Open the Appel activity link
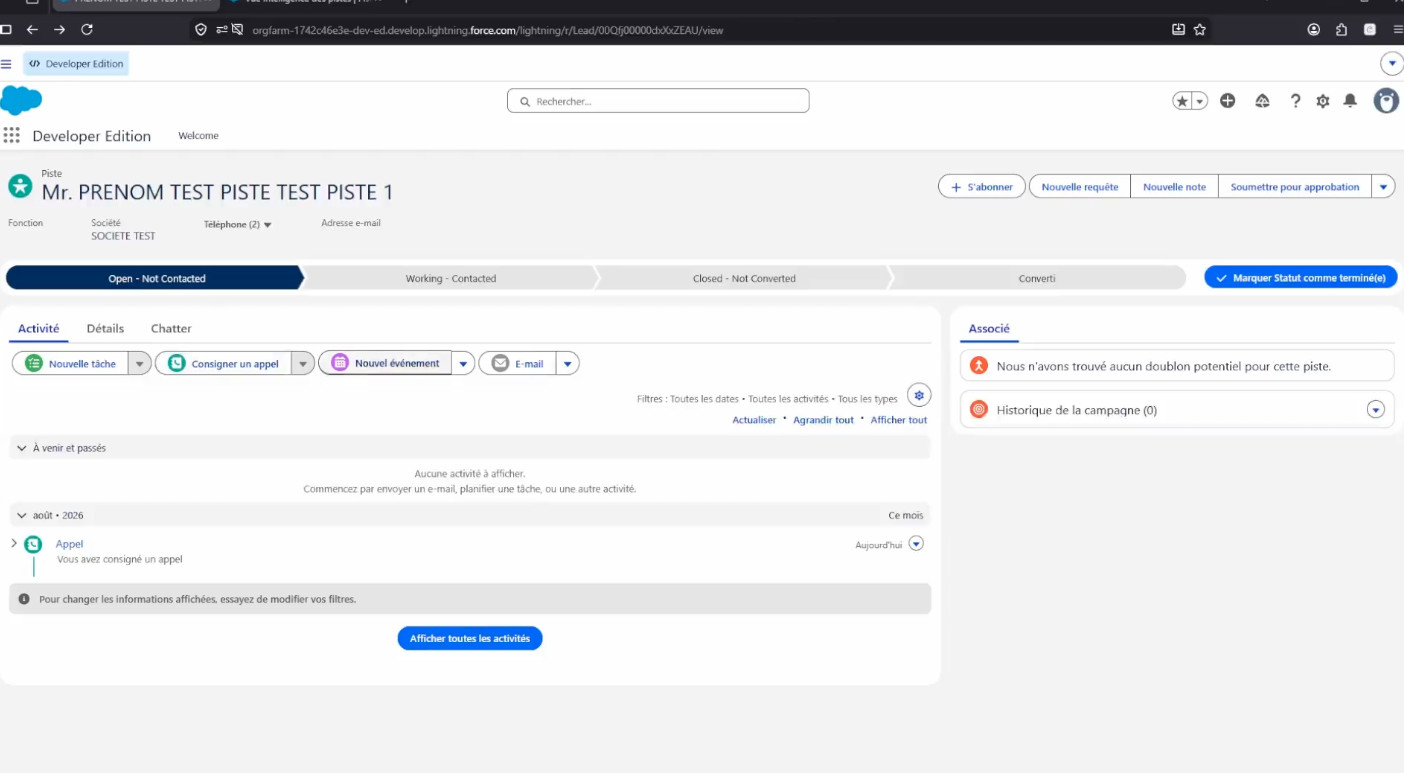This screenshot has height=773, width=1404. [x=69, y=544]
